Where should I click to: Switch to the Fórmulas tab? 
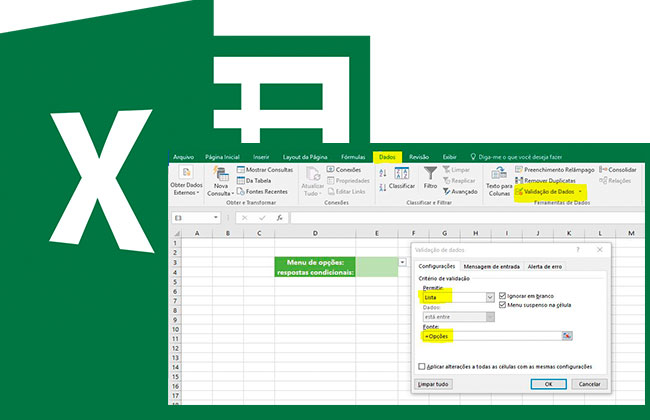353,157
